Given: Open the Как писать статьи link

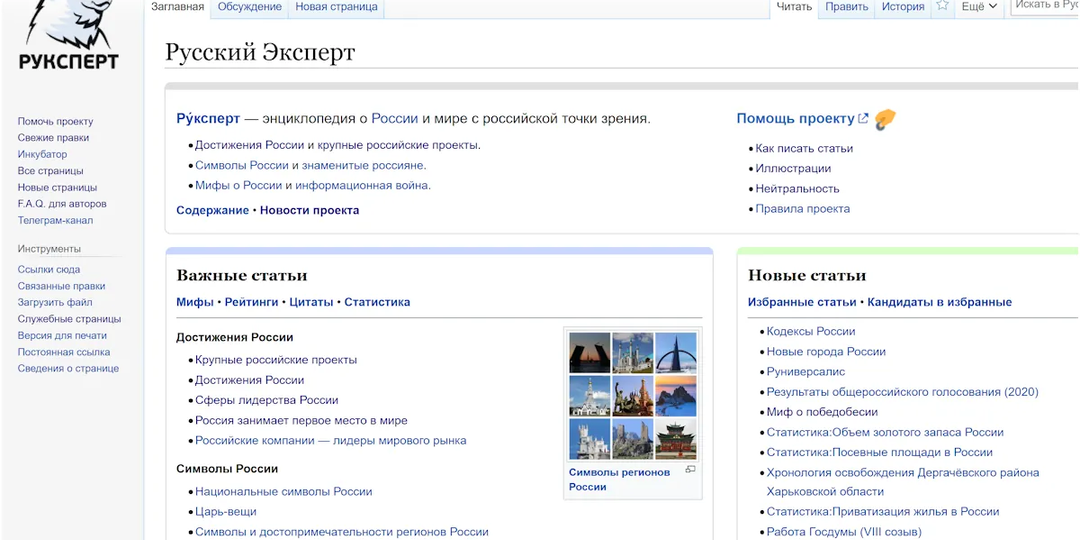Looking at the screenshot, I should 804,148.
